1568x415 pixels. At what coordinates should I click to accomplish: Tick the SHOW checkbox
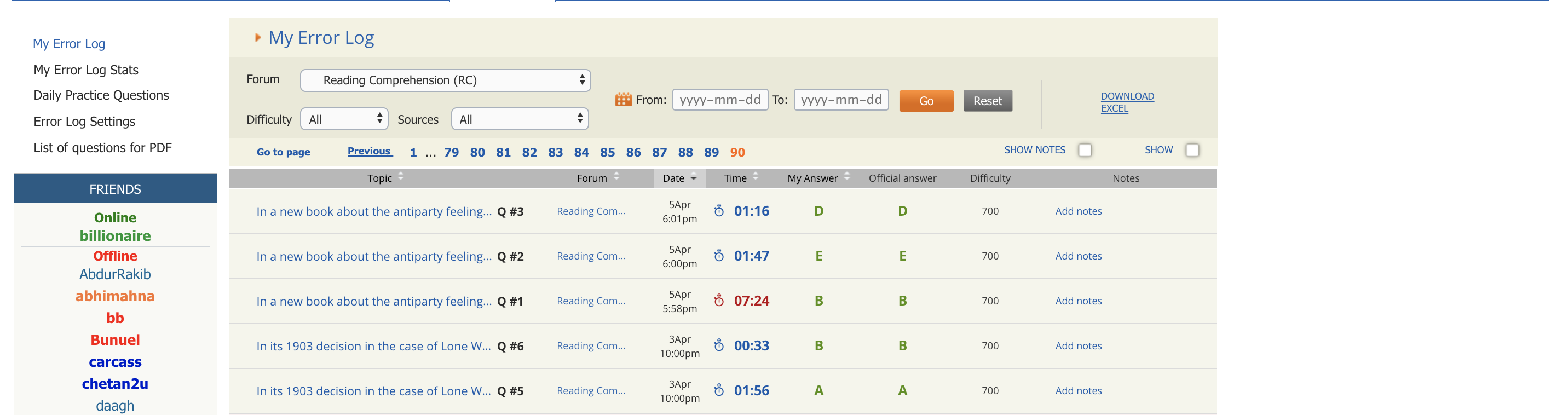click(x=1192, y=151)
